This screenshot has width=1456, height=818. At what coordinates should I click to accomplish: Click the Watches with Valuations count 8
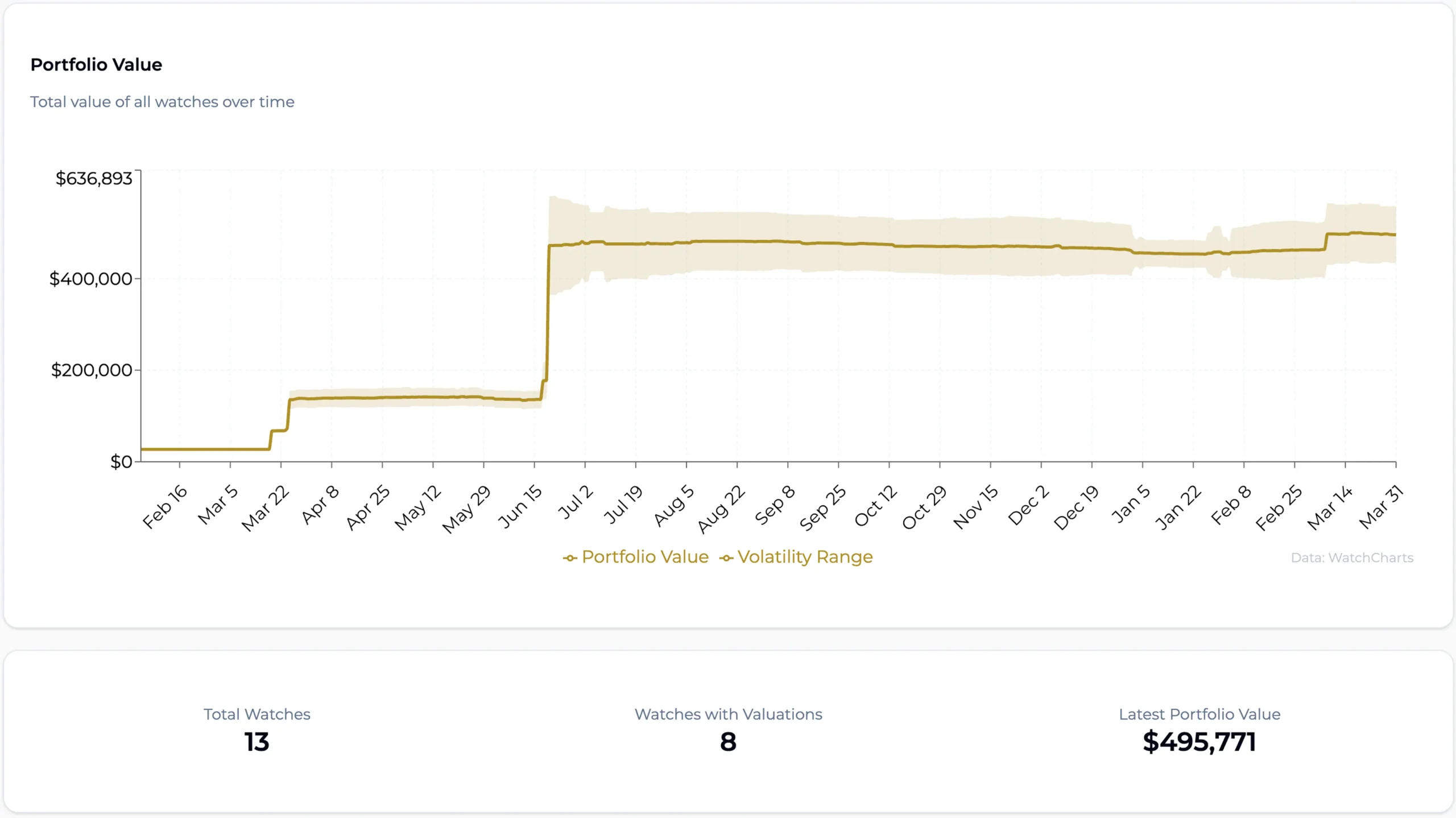click(728, 742)
